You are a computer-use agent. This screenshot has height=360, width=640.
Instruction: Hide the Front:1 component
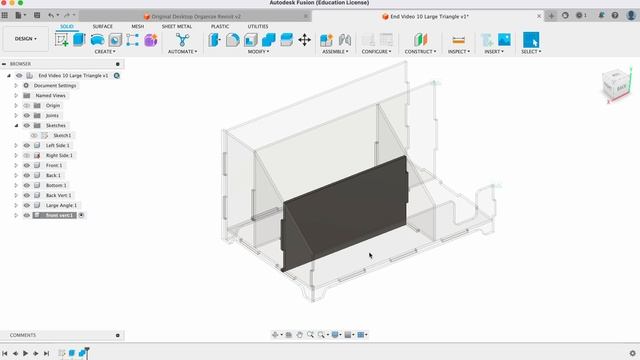[x=27, y=165]
